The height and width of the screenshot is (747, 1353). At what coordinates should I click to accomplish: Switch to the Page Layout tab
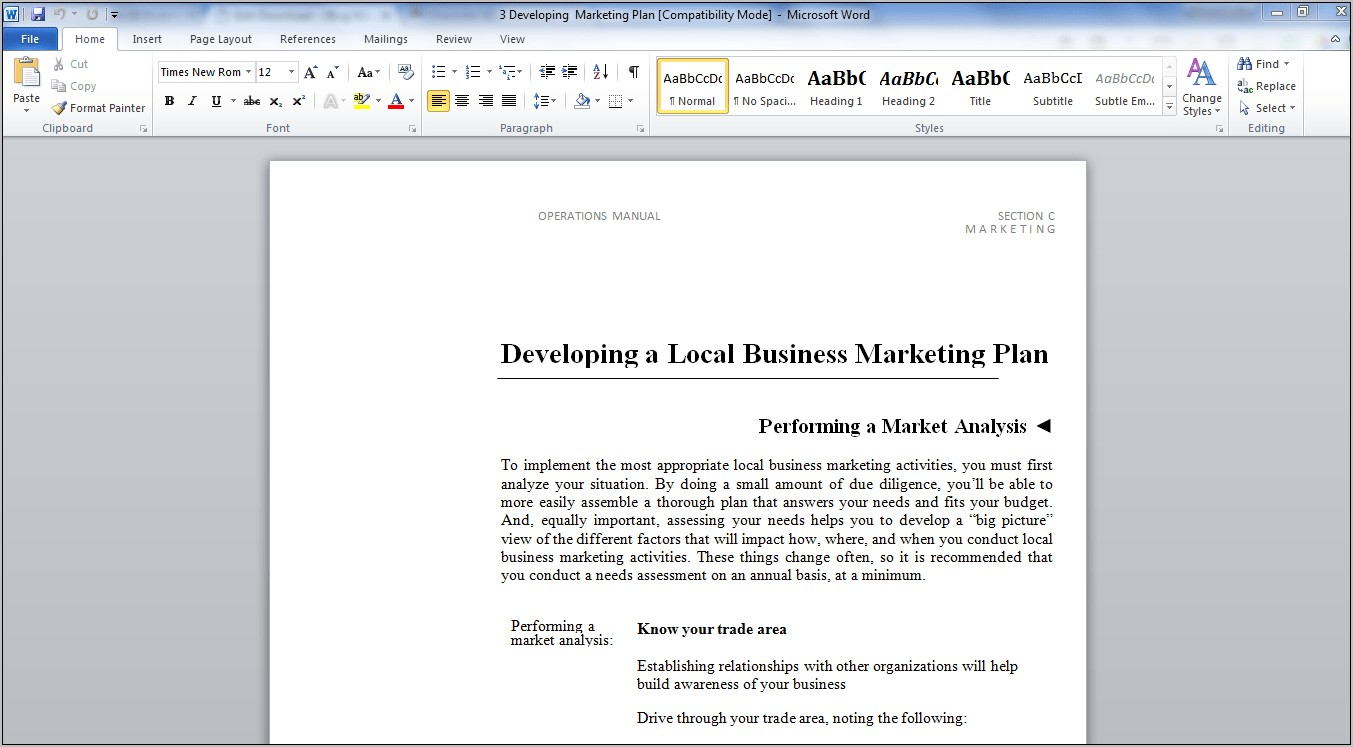click(221, 39)
